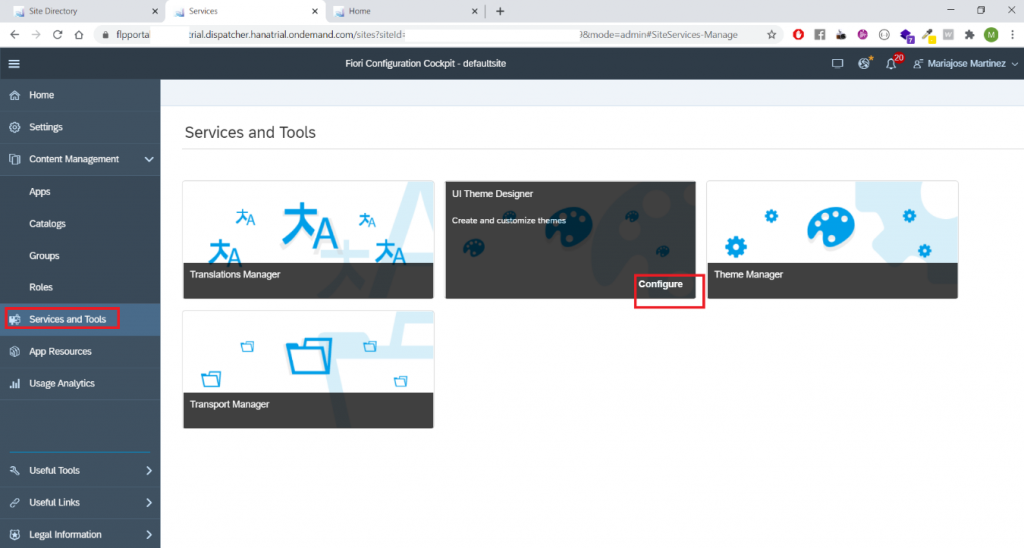The width and height of the screenshot is (1024, 548).
Task: Switch to the Home browser tab
Action: [x=406, y=11]
